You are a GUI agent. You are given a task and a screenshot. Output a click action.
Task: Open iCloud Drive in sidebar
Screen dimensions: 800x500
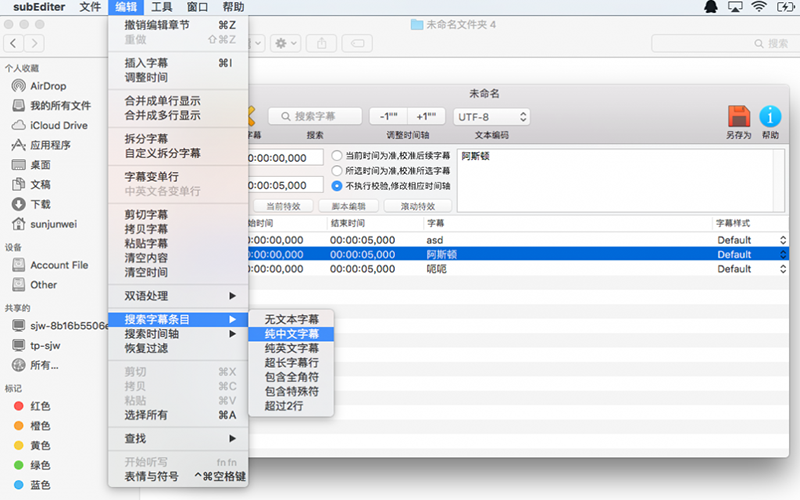click(50, 125)
